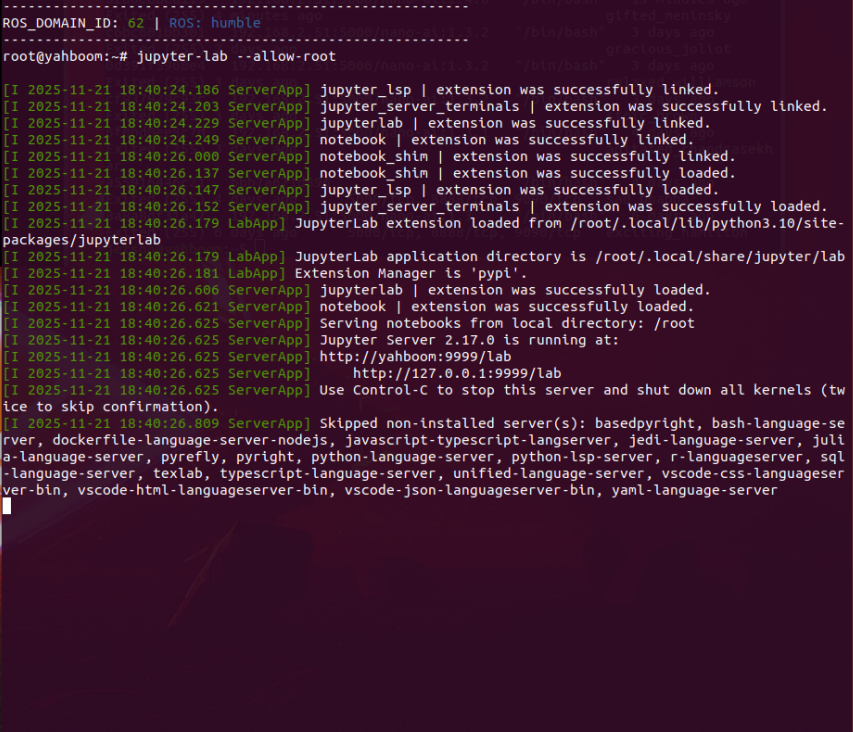
Task: Click the dockerfile-language-server-nodejs entry
Action: (177, 440)
